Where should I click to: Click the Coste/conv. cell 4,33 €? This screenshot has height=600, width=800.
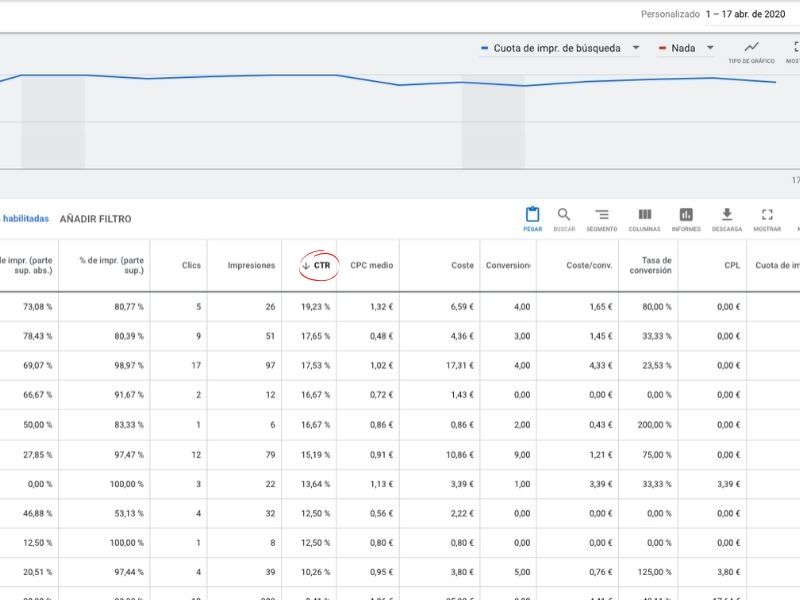pos(601,365)
